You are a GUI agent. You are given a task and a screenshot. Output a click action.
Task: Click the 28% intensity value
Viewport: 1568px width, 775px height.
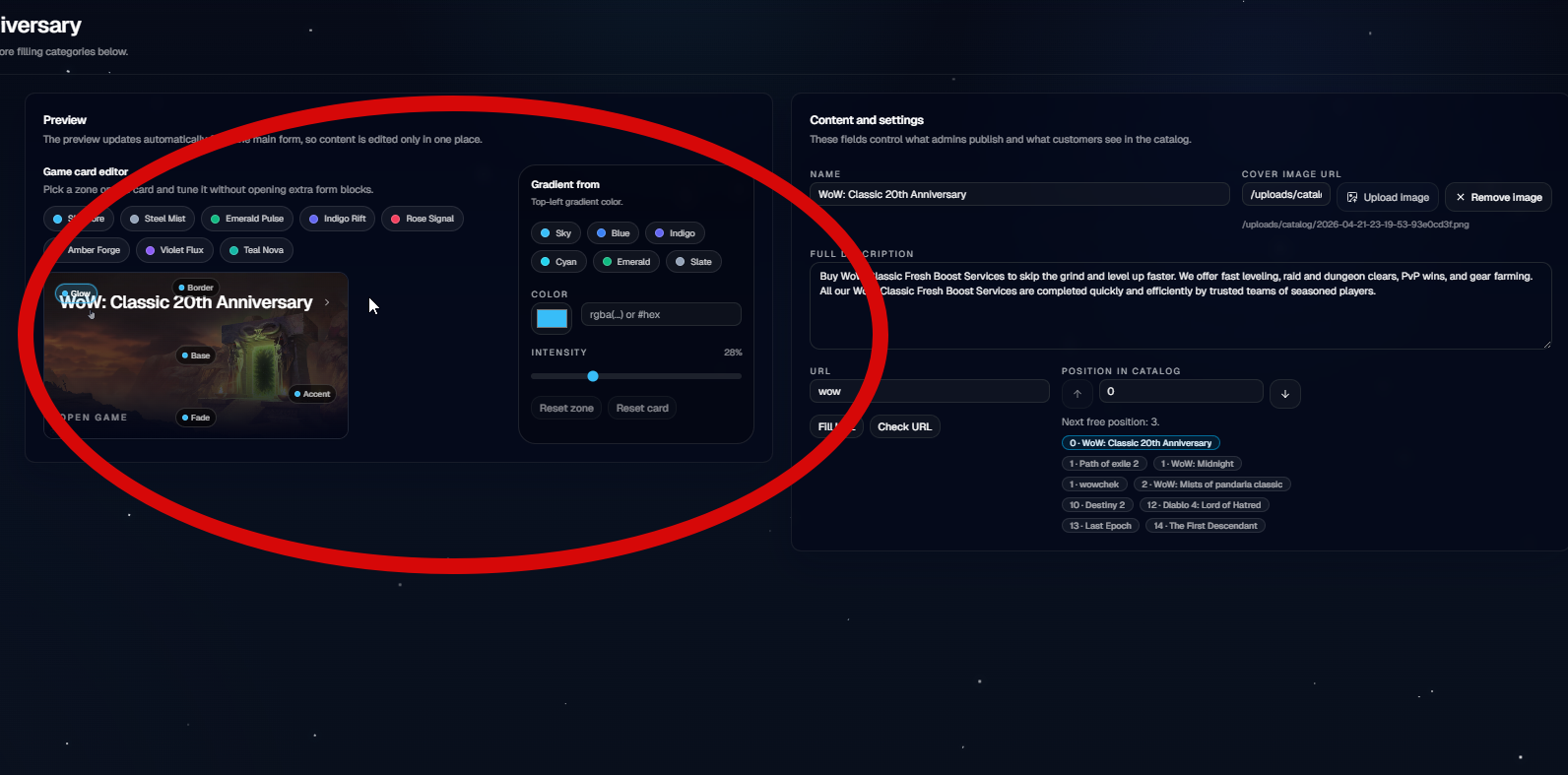pyautogui.click(x=733, y=353)
